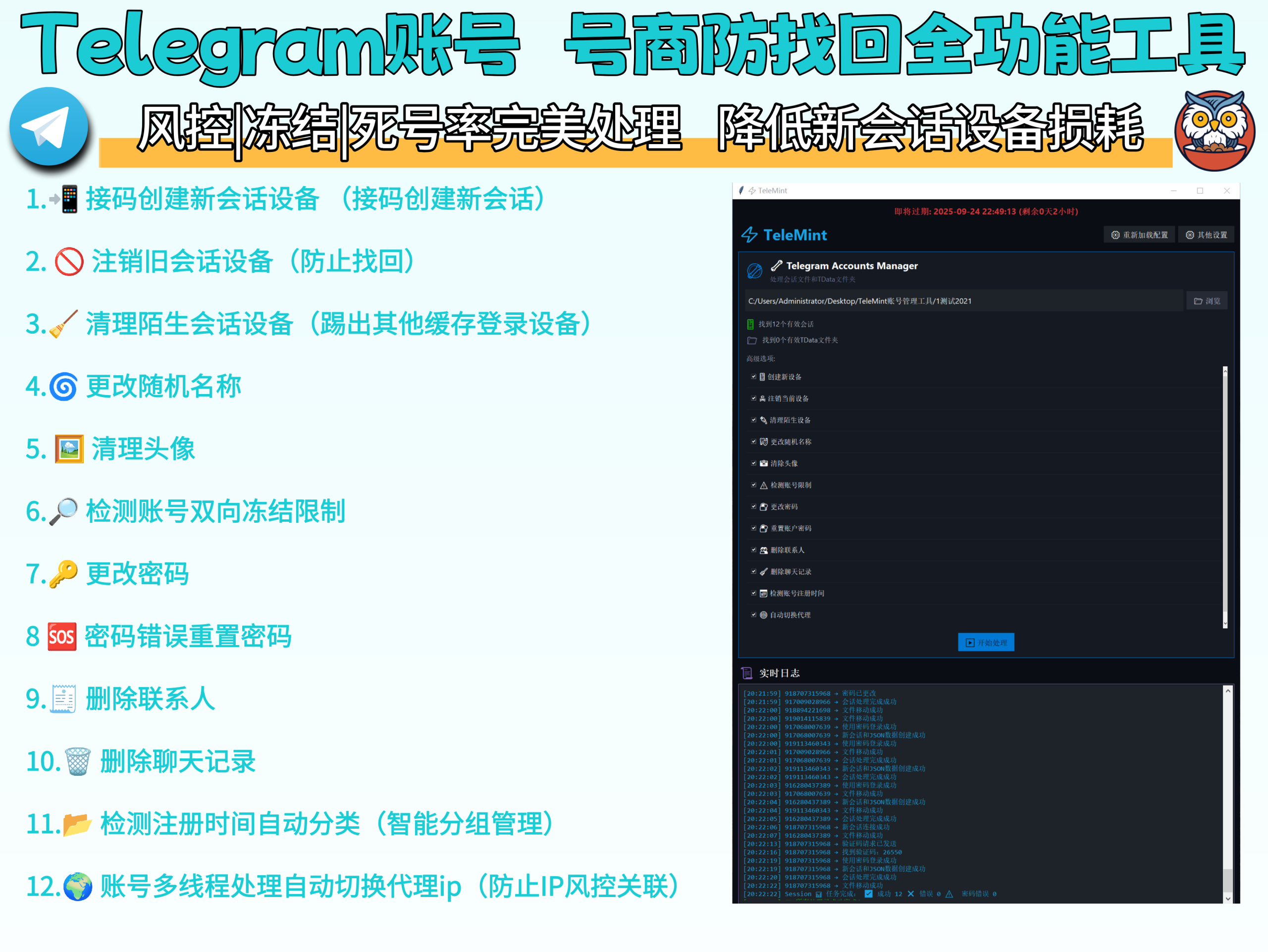Image resolution: width=1268 pixels, height=952 pixels.
Task: Disable the 更改密码 checkbox
Action: (x=754, y=507)
